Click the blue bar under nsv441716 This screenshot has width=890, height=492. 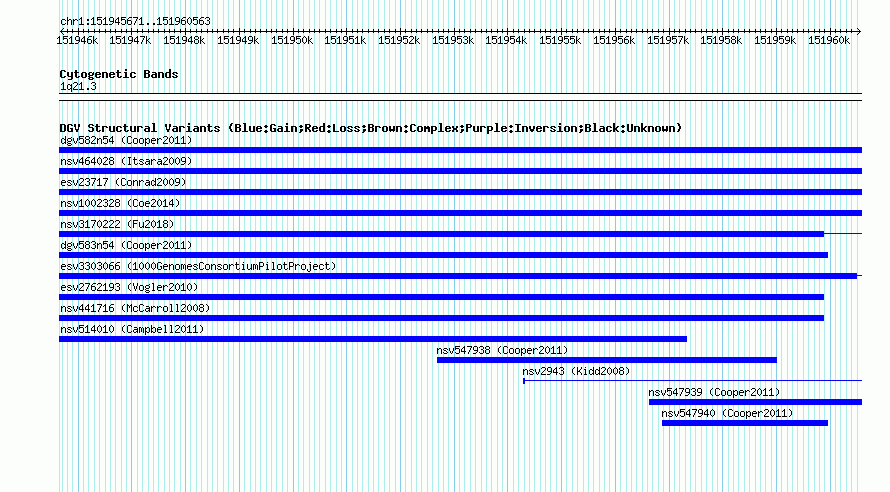pyautogui.click(x=442, y=318)
